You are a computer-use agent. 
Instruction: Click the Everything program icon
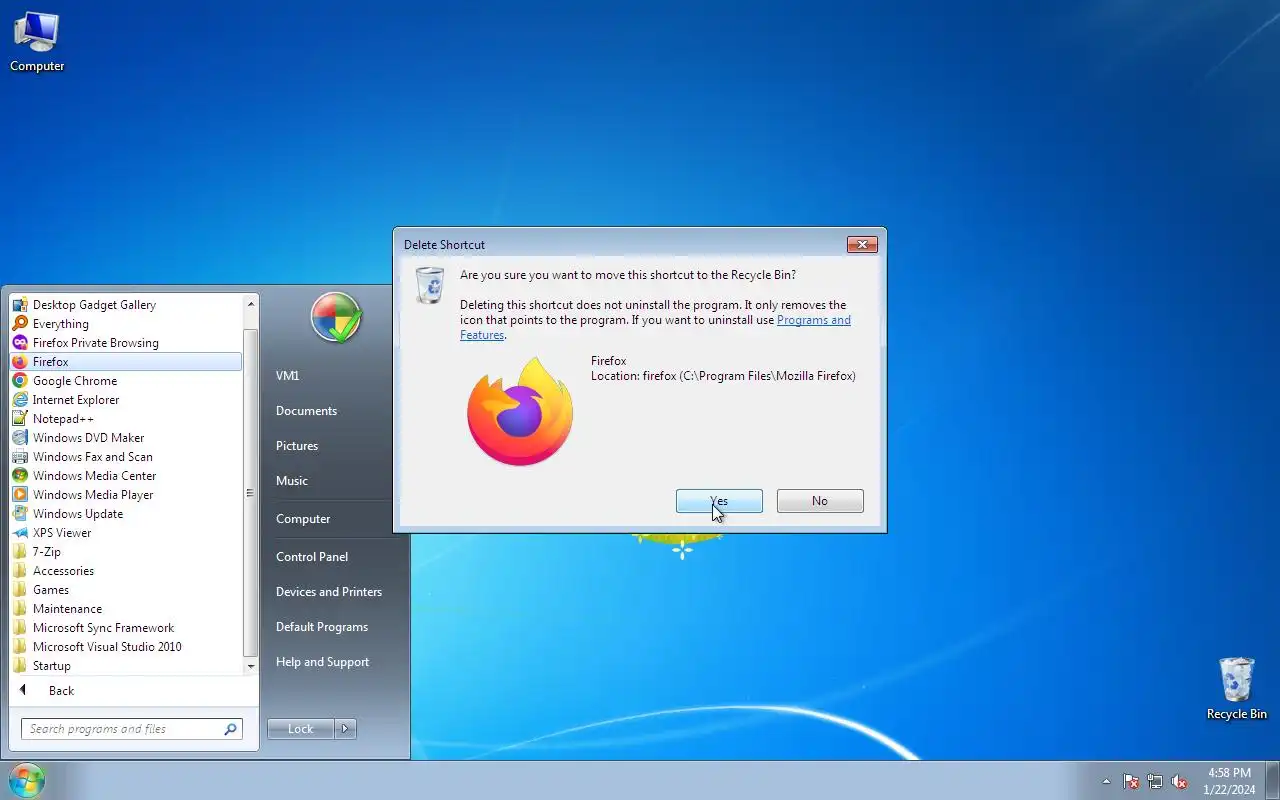[19, 324]
